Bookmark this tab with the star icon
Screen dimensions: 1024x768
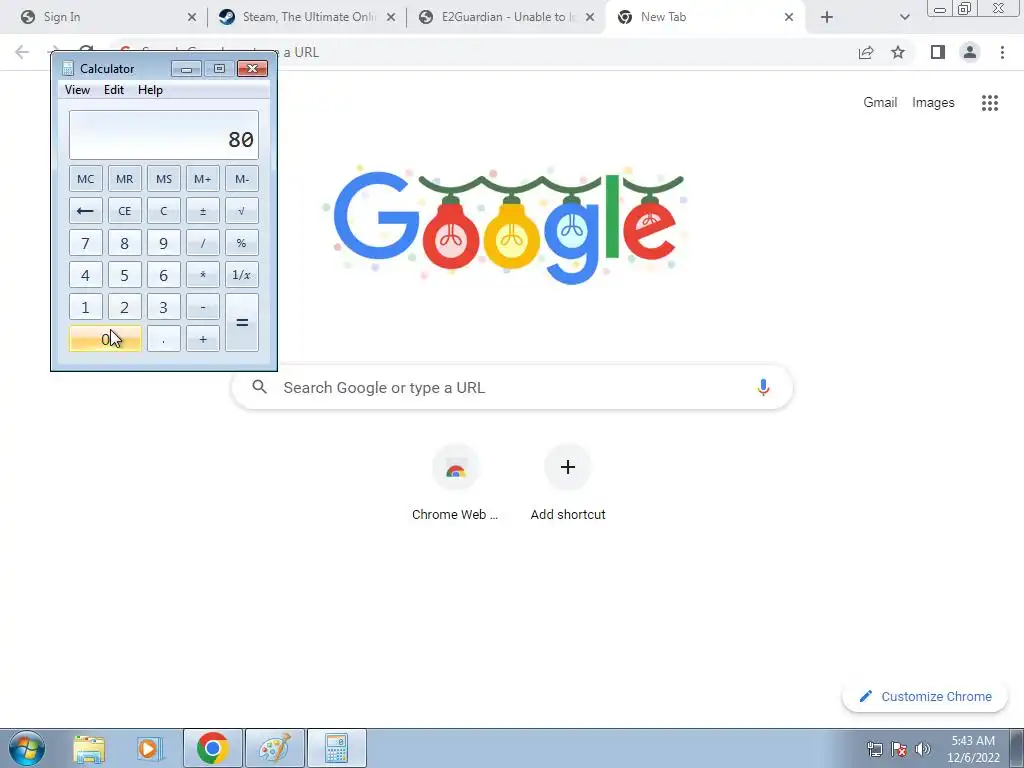point(898,52)
